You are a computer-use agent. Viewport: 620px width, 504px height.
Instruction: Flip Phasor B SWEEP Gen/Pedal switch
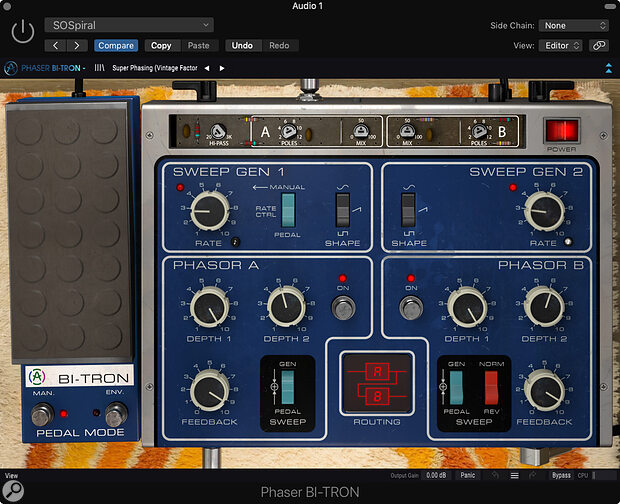pos(456,387)
